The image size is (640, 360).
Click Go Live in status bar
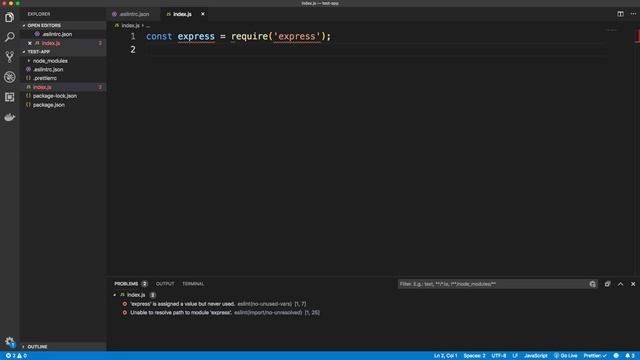[566, 356]
